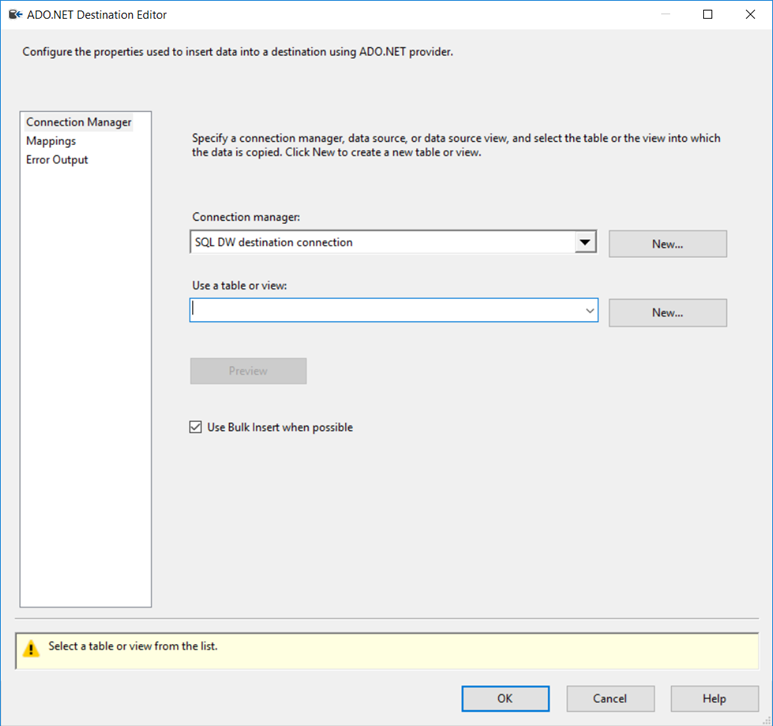Click the grayed-out Preview button
The width and height of the screenshot is (773, 726).
(x=248, y=371)
